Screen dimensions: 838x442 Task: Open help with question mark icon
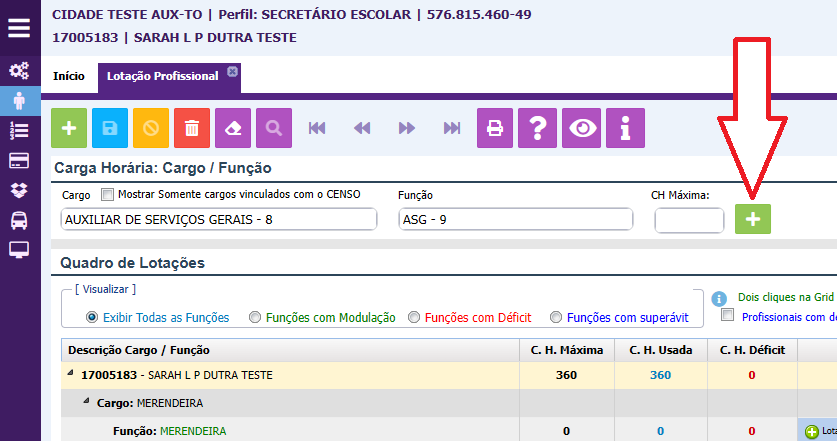(538, 129)
